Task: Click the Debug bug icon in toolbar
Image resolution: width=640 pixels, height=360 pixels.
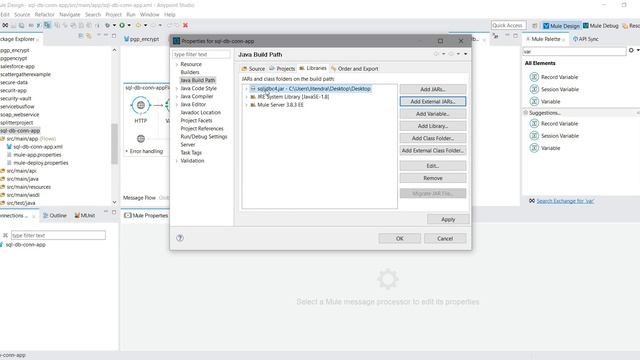Action: coord(107,25)
